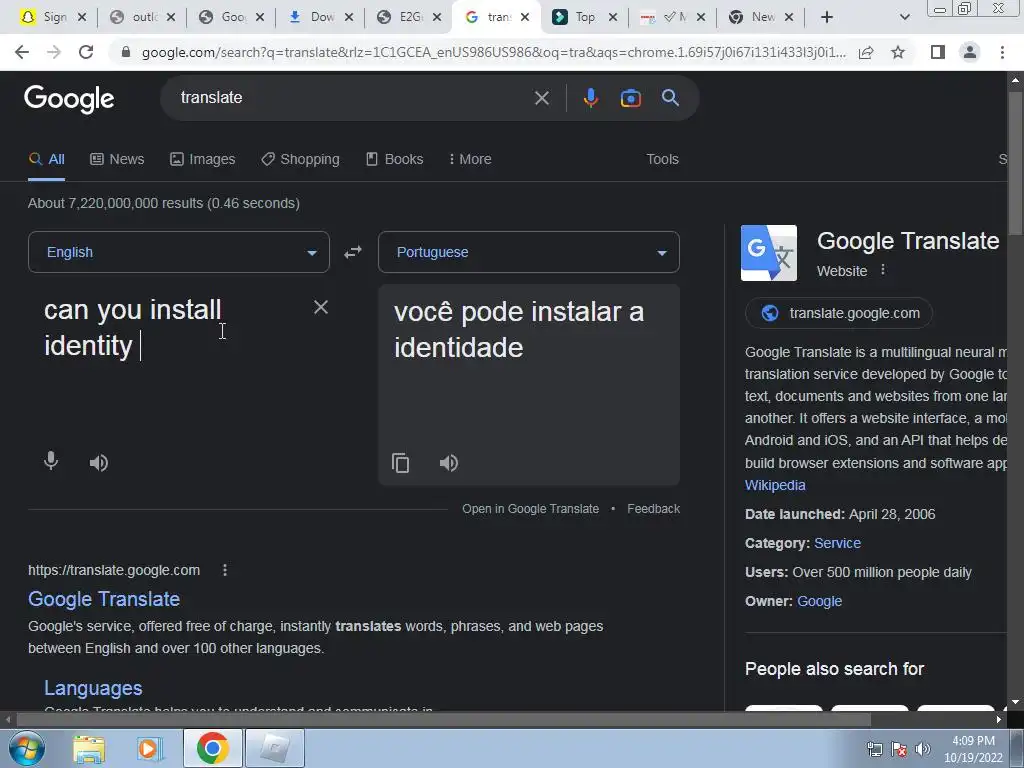Switch to the Top browser tab

point(584,17)
